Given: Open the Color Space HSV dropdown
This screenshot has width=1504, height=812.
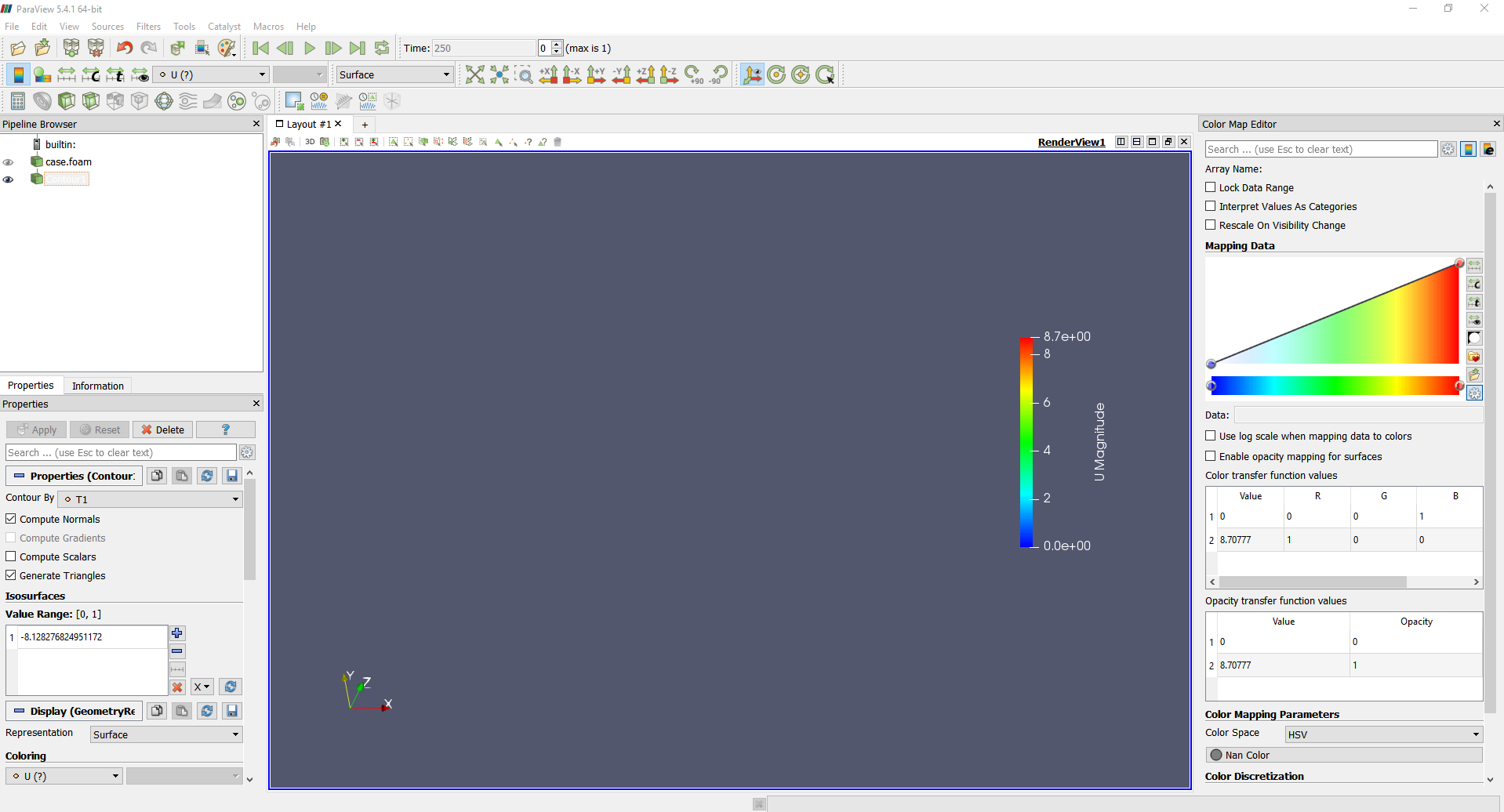Looking at the screenshot, I should (x=1383, y=734).
